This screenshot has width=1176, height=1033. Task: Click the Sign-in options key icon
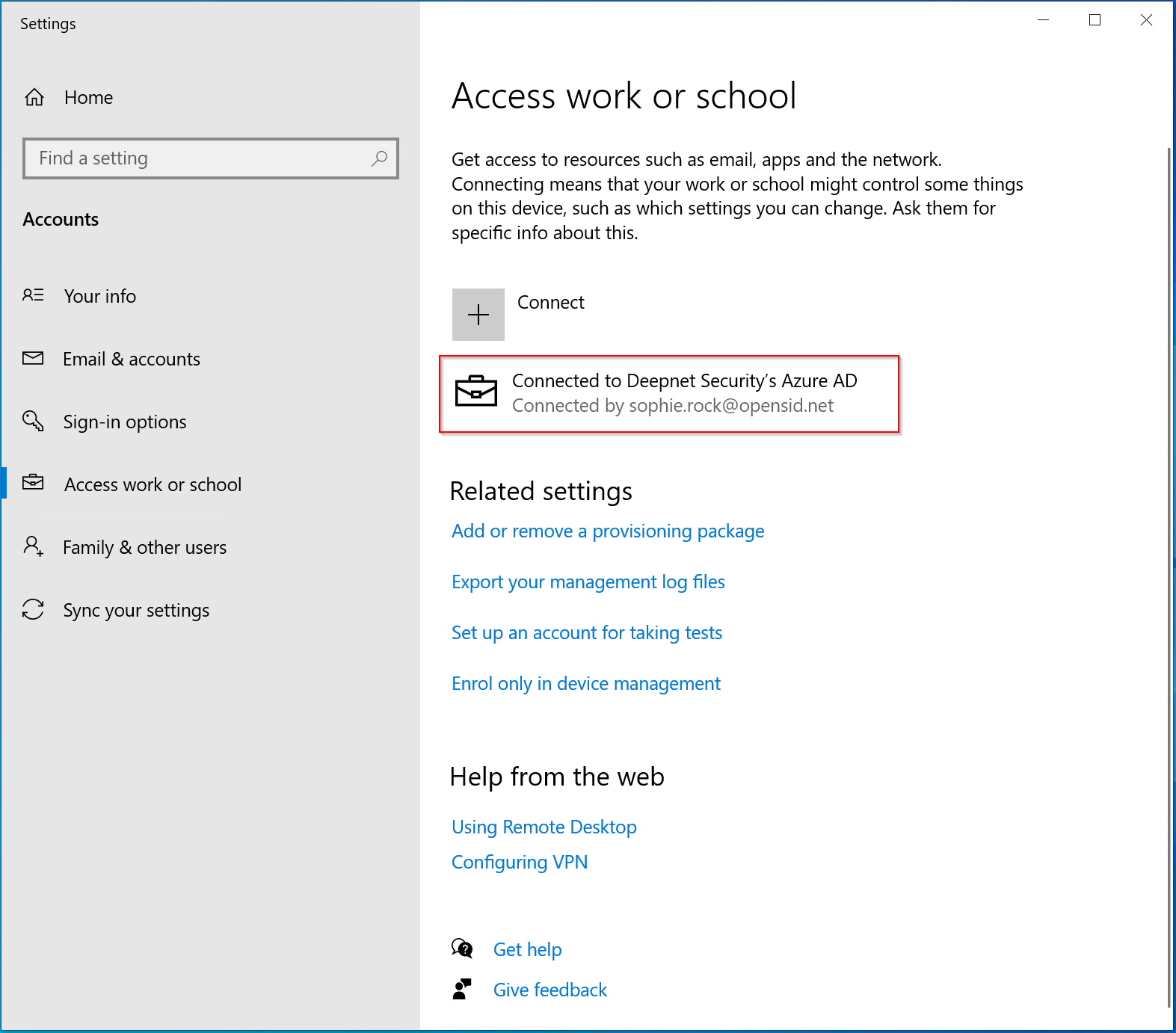tap(33, 421)
